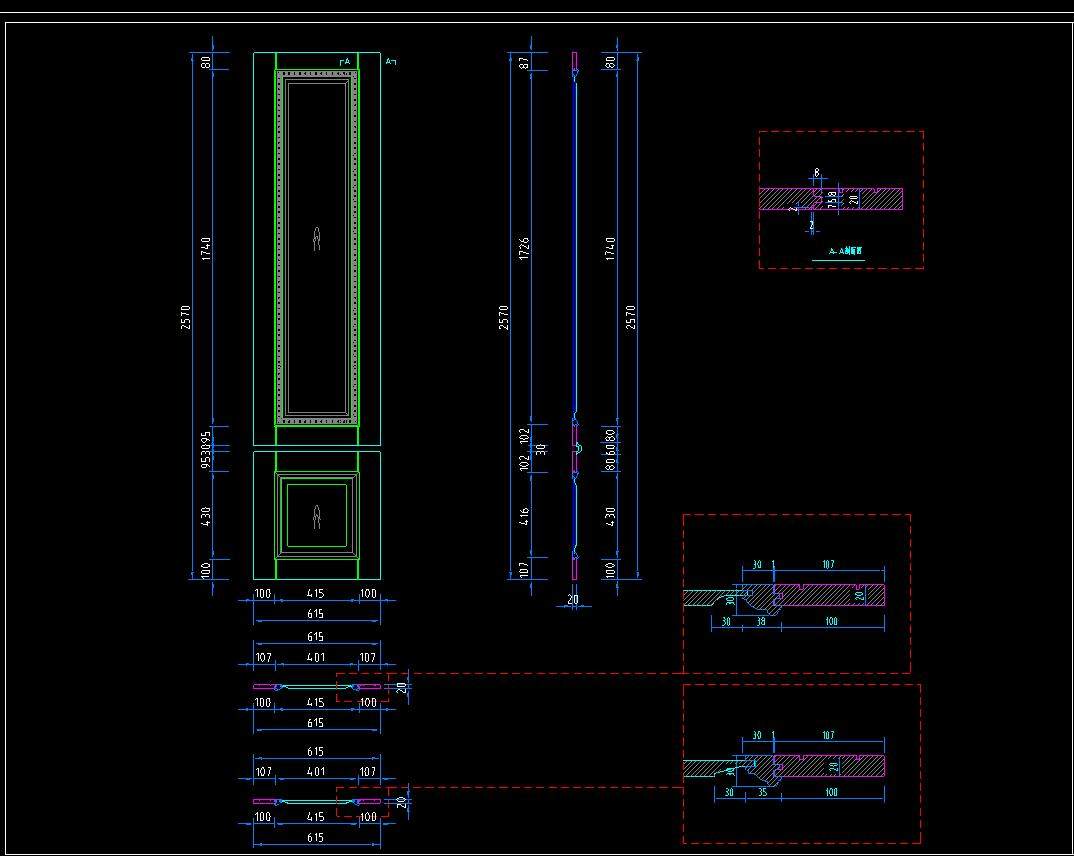Screen dimensions: 1074x856
Task: Select the upper horizontal door cross-section strip
Action: pyautogui.click(x=316, y=687)
